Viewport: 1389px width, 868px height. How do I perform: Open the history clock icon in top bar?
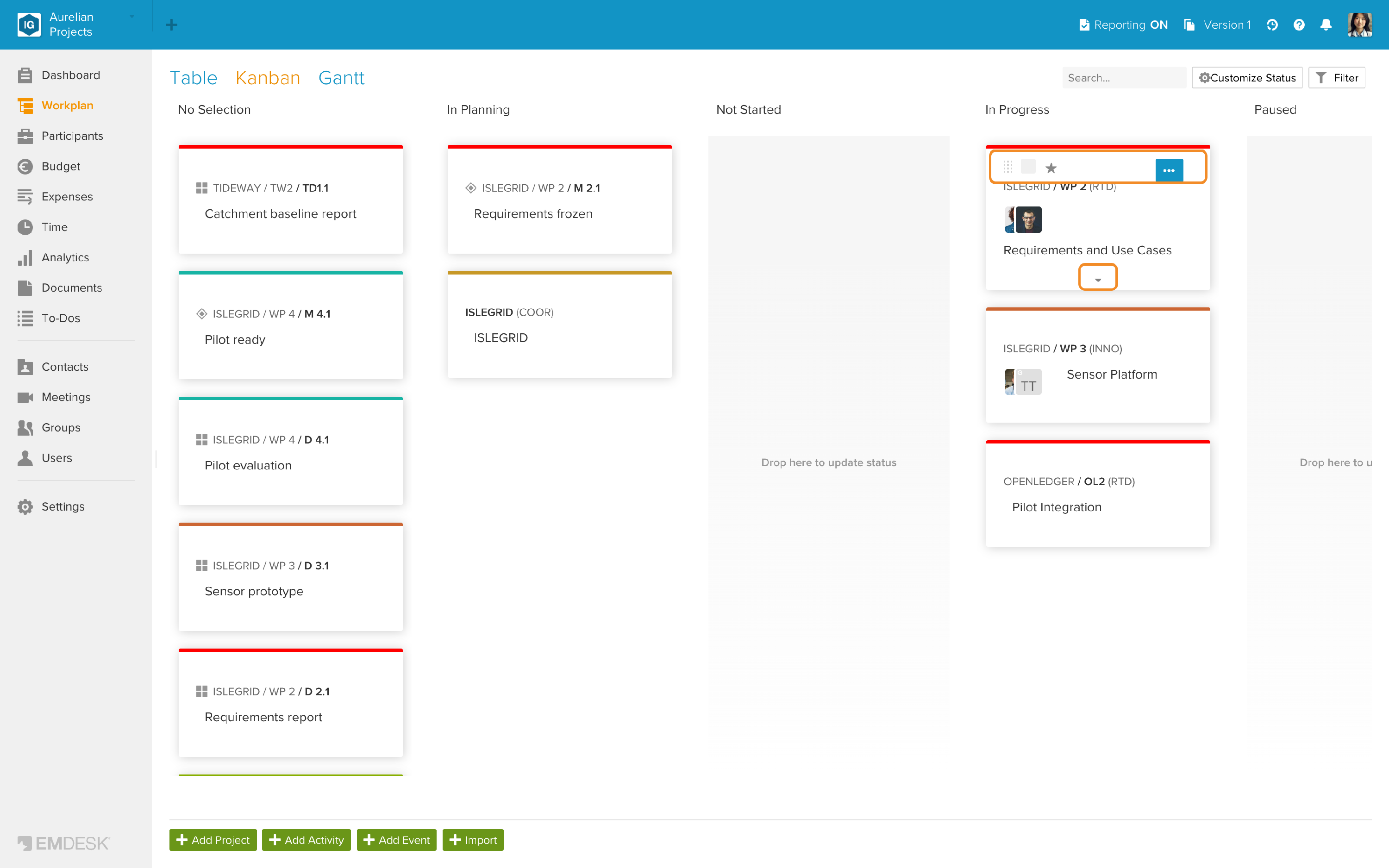pyautogui.click(x=1272, y=25)
